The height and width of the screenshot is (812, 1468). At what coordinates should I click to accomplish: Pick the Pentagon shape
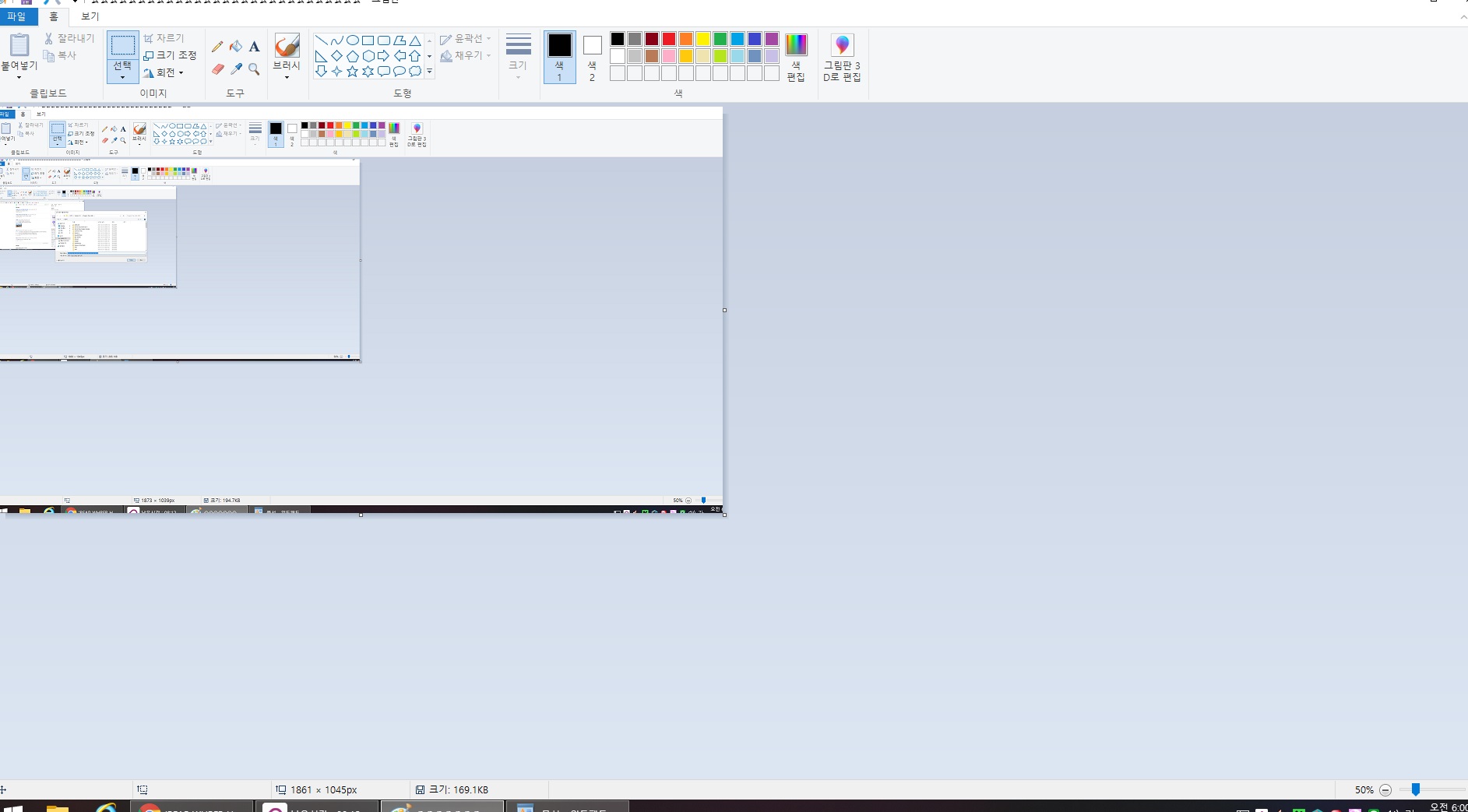coord(352,56)
